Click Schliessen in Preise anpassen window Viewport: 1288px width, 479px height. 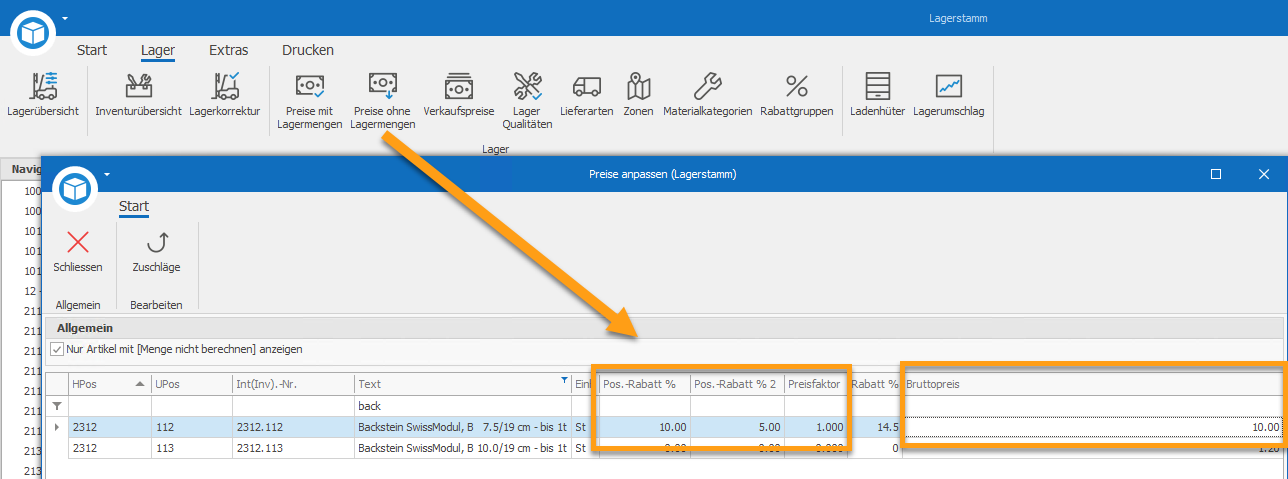78,252
